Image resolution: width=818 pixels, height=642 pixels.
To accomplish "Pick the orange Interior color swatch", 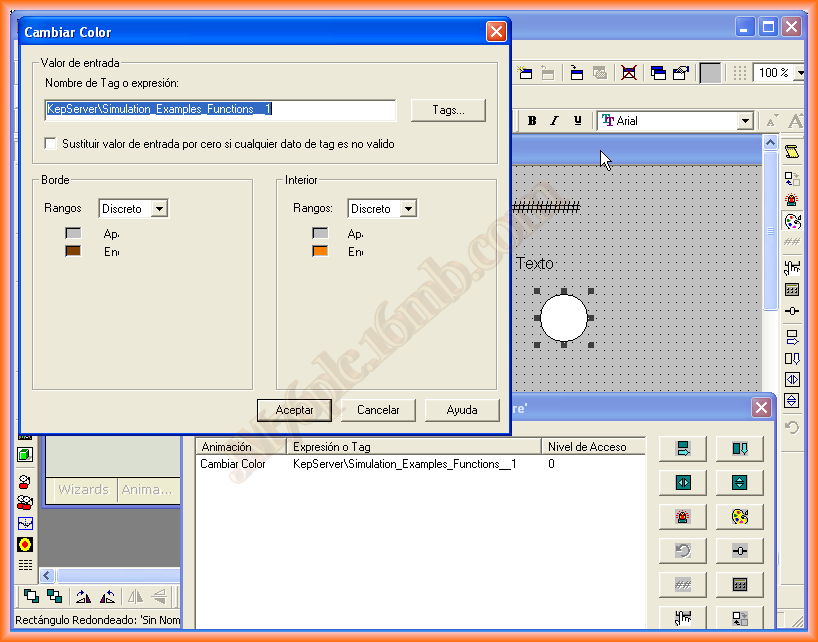I will click(320, 251).
